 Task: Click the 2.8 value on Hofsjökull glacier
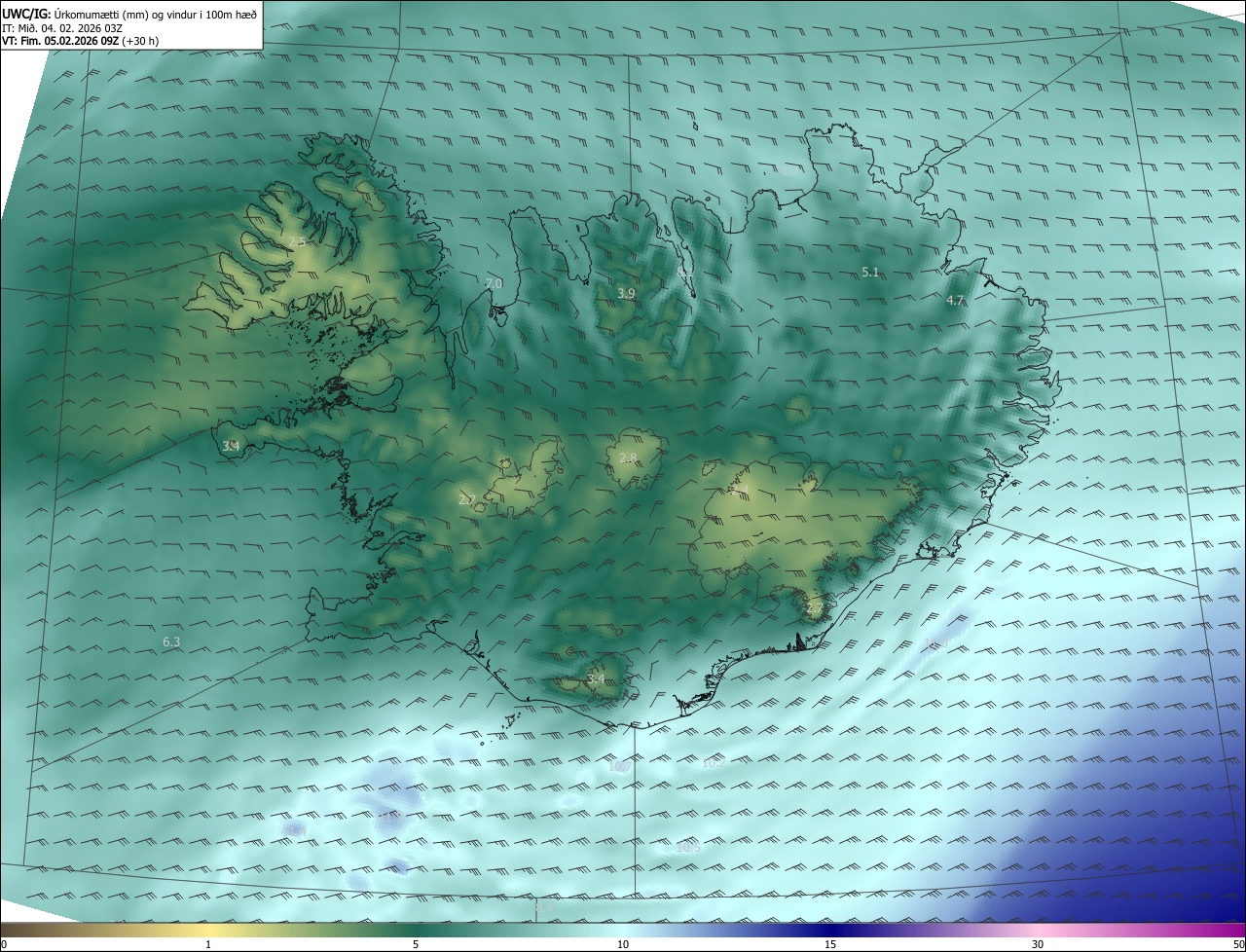point(628,458)
